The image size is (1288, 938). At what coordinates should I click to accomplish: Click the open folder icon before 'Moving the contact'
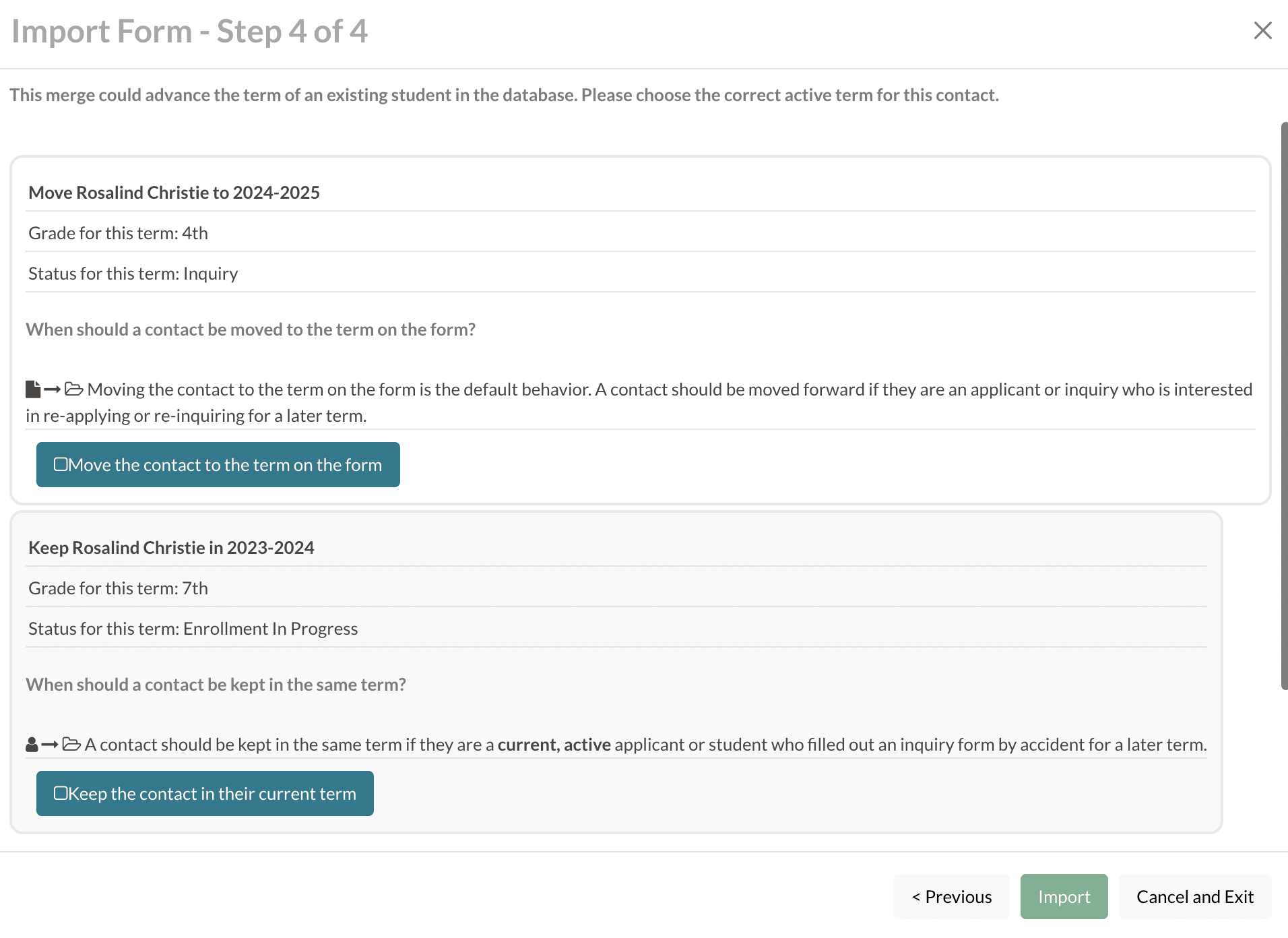[x=74, y=389]
